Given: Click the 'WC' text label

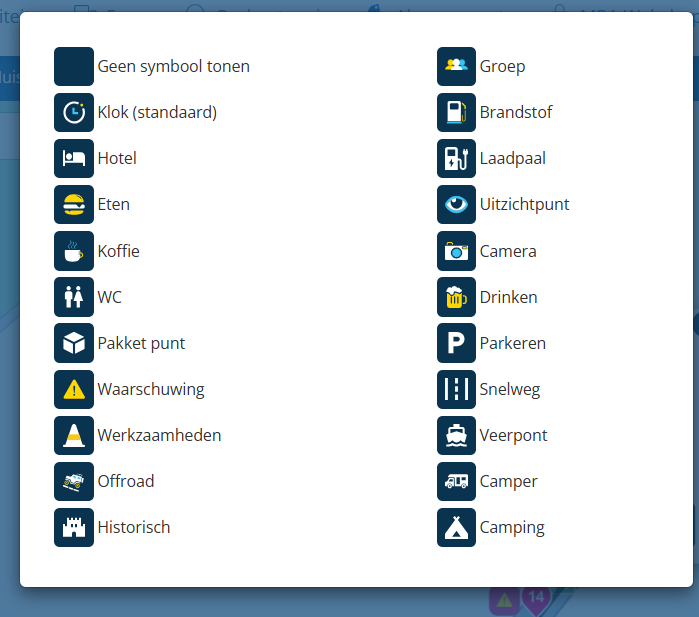Looking at the screenshot, I should (x=110, y=297).
